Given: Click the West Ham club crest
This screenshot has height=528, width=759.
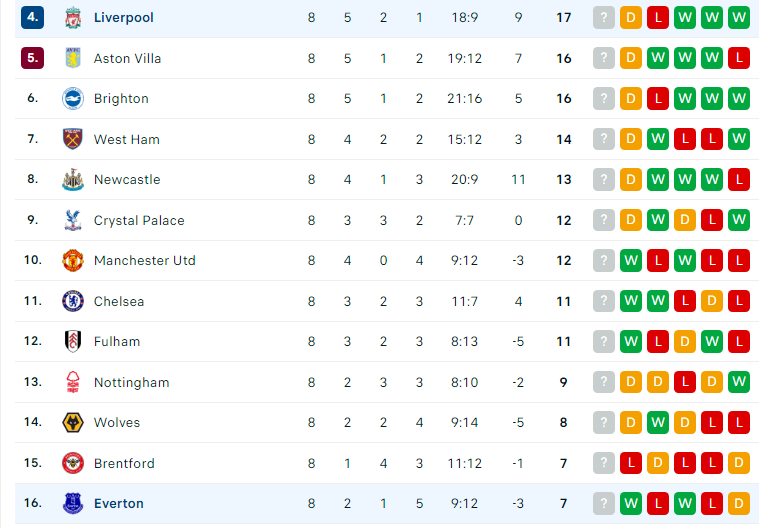Looking at the screenshot, I should [73, 139].
